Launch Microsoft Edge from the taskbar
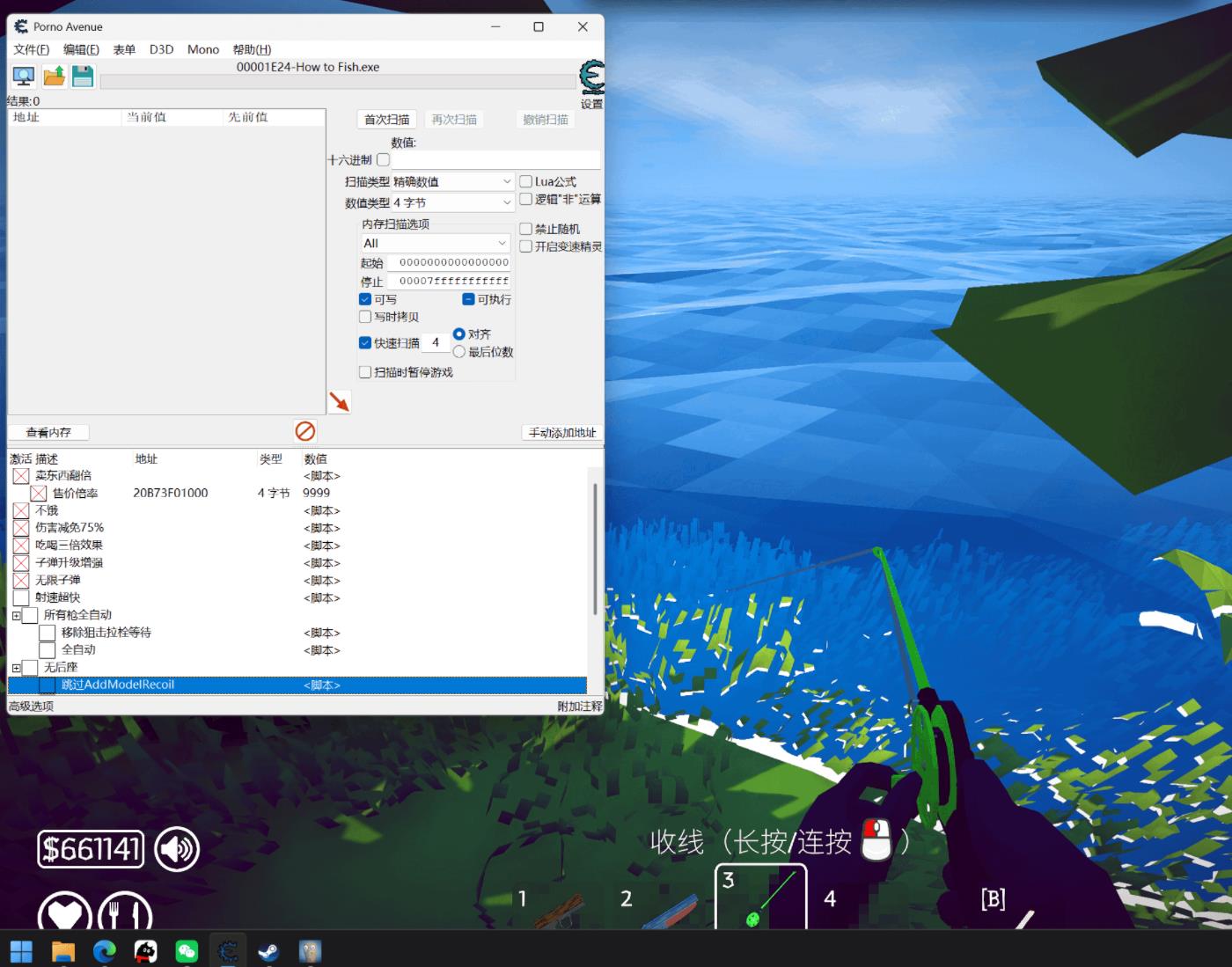 click(x=104, y=950)
